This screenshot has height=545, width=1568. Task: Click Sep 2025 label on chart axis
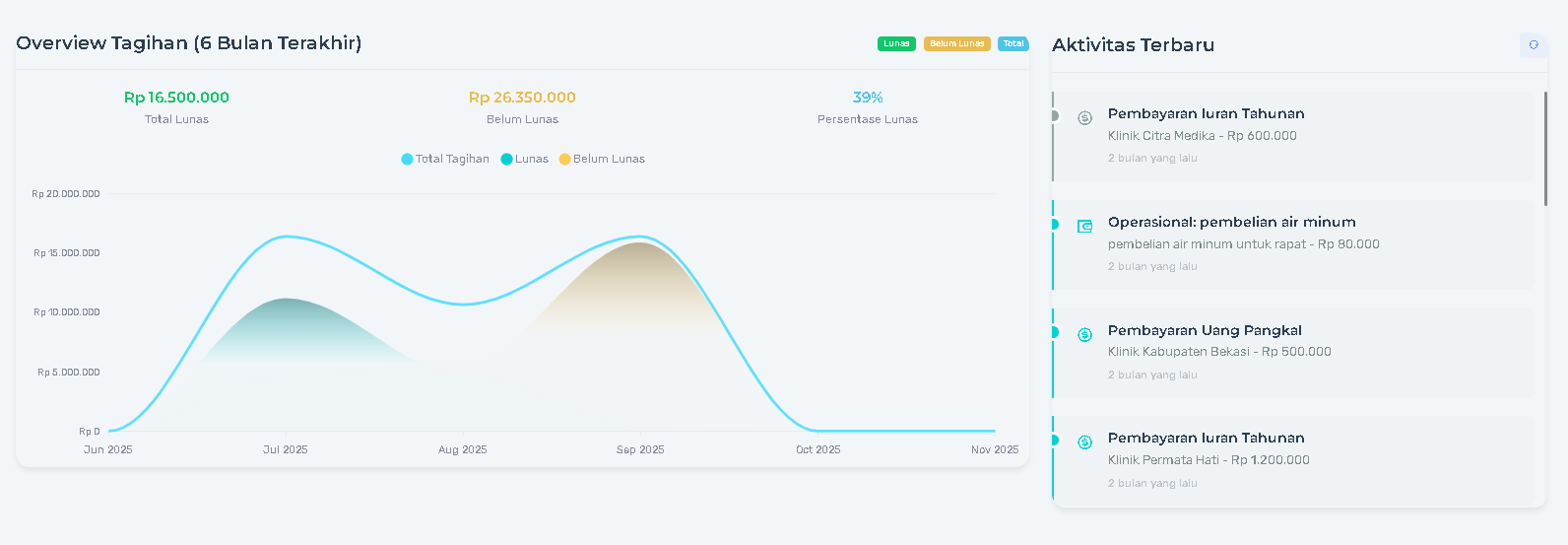click(x=640, y=449)
